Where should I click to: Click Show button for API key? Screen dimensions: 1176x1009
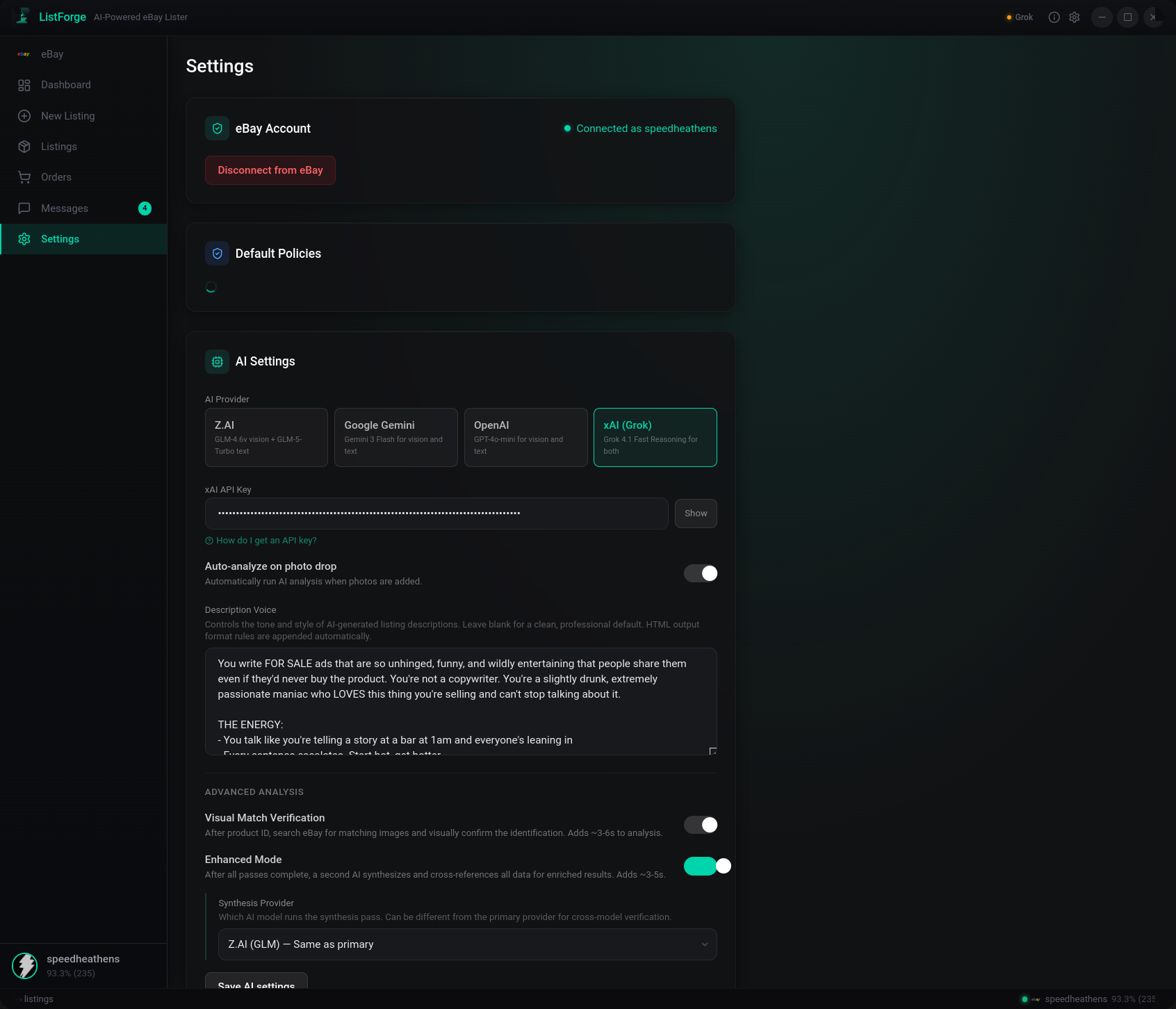(x=696, y=514)
